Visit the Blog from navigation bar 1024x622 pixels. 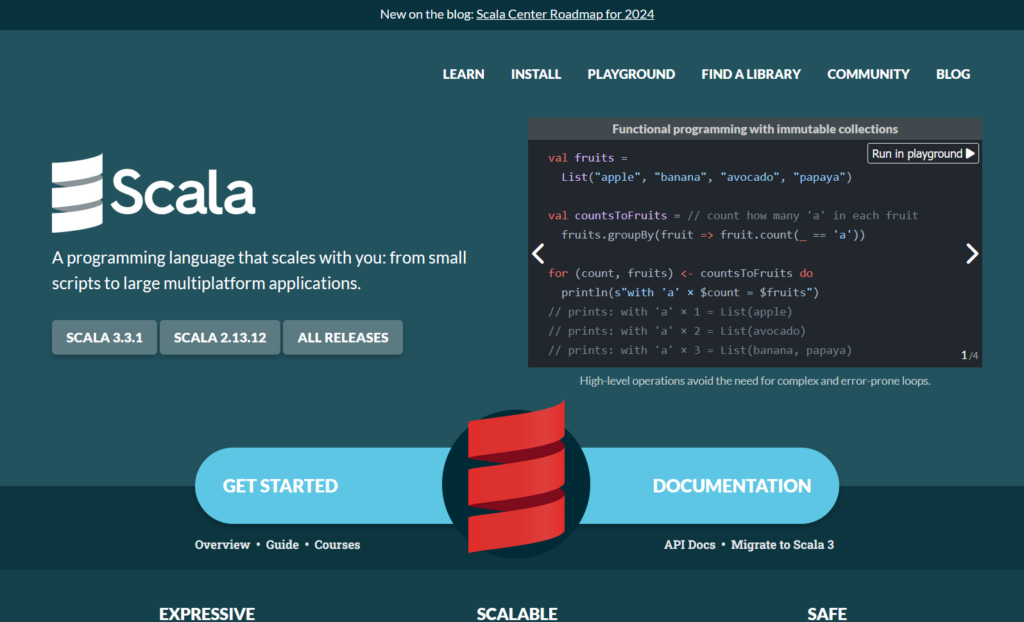(x=952, y=74)
